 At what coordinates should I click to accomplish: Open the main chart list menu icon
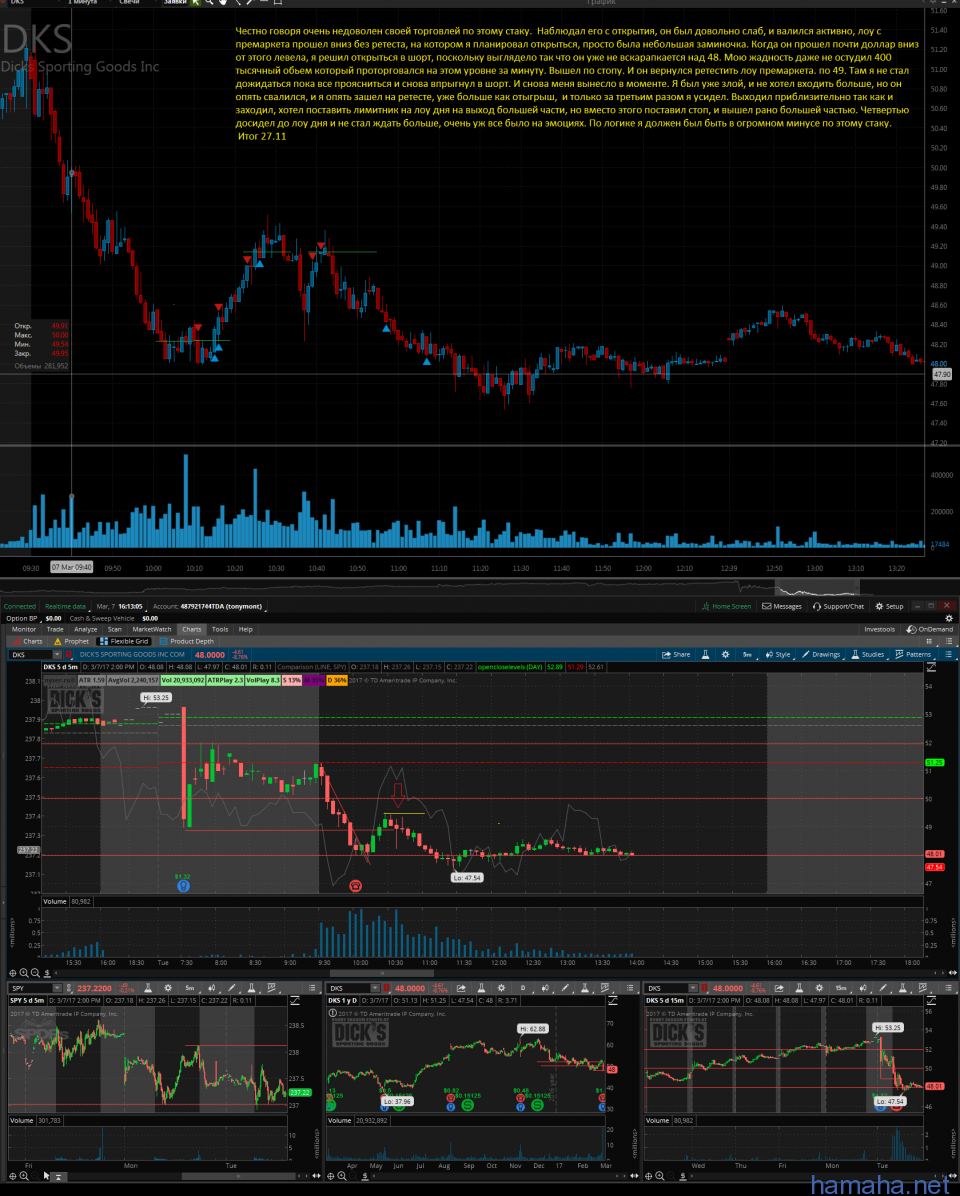[x=949, y=654]
